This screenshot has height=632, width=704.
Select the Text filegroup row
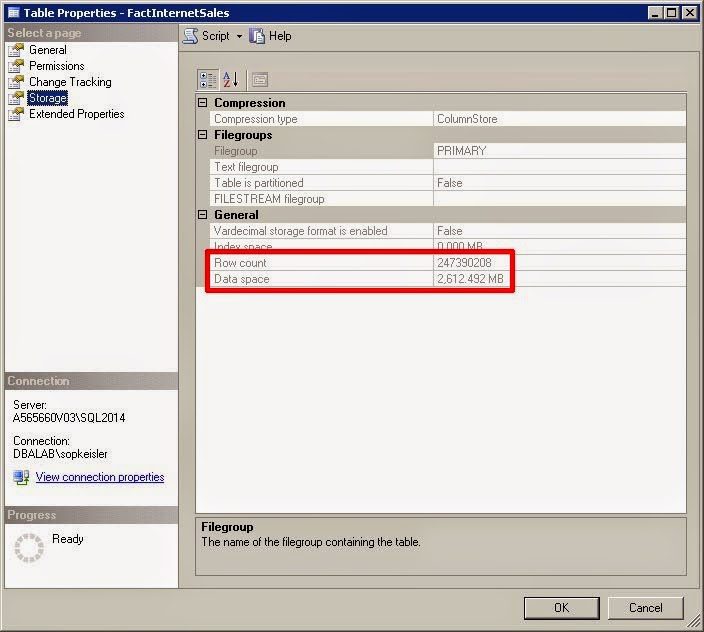pos(448,167)
